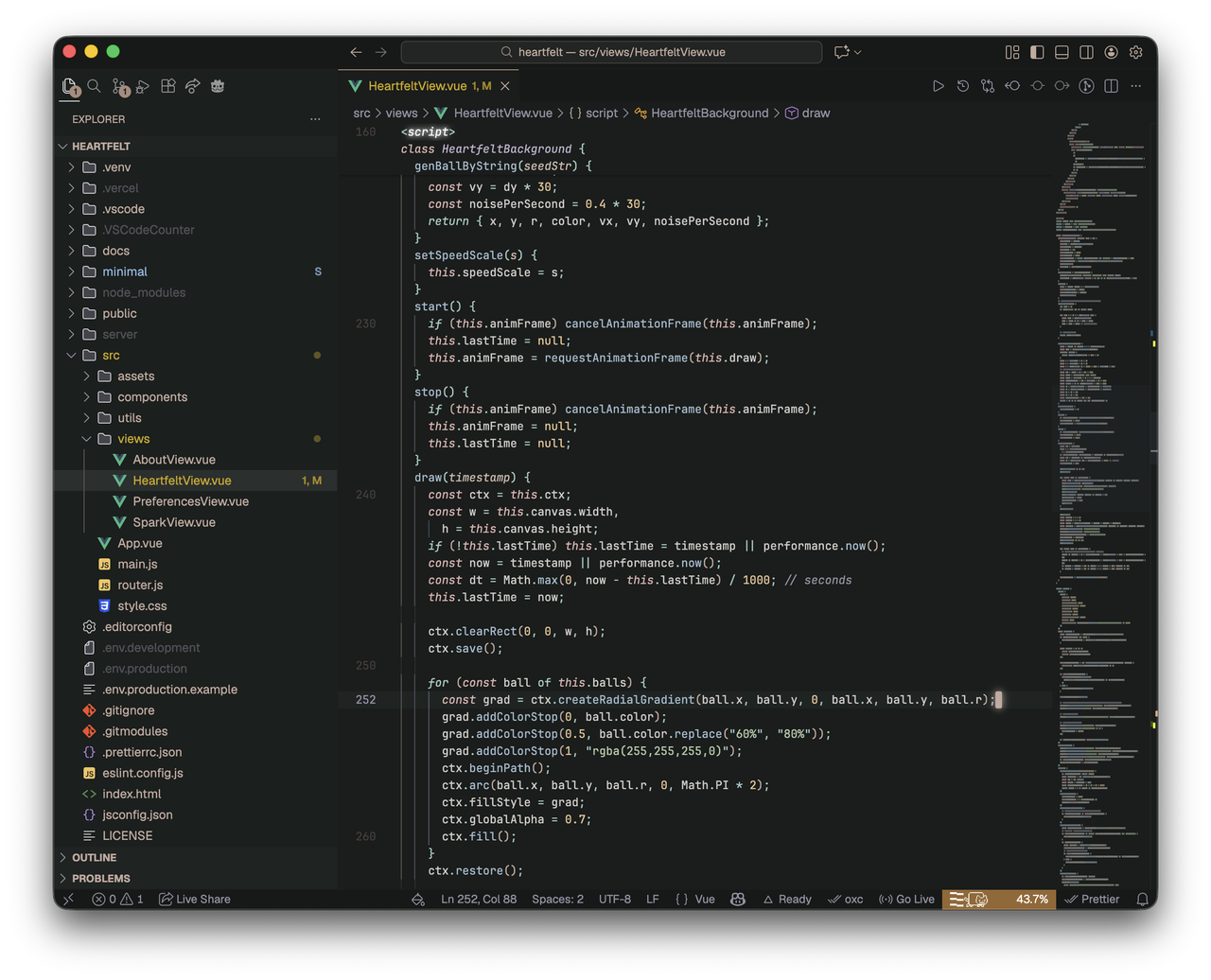Open the Manage gear icon
1211x980 pixels.
[1136, 52]
